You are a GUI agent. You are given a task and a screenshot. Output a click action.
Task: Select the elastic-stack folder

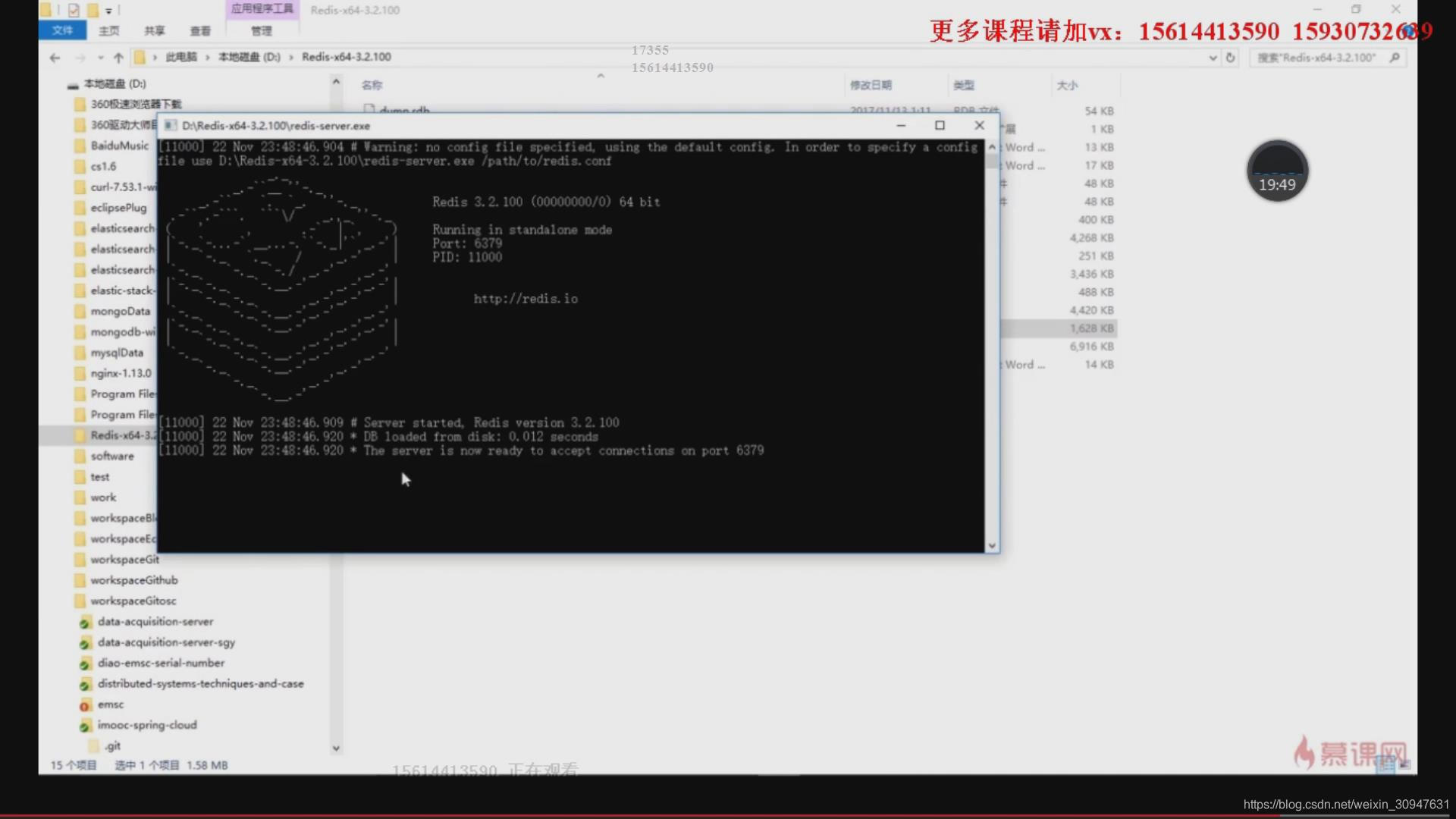[123, 290]
